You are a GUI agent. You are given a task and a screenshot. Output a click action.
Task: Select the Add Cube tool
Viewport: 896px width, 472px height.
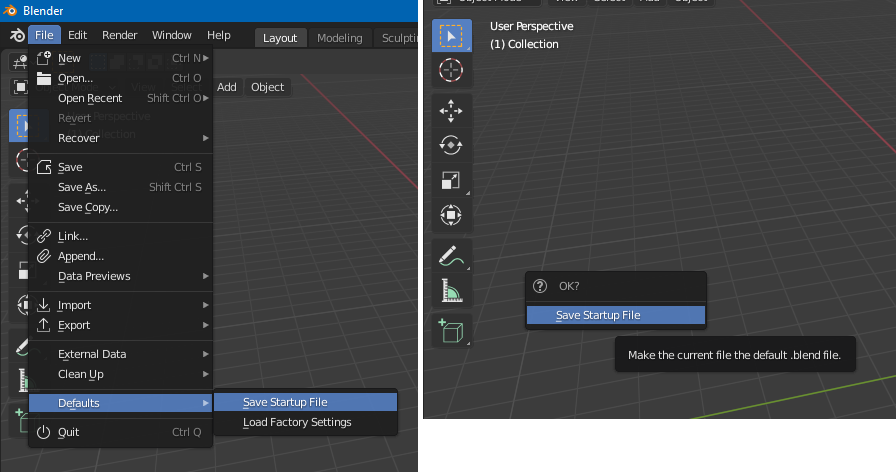tap(451, 331)
